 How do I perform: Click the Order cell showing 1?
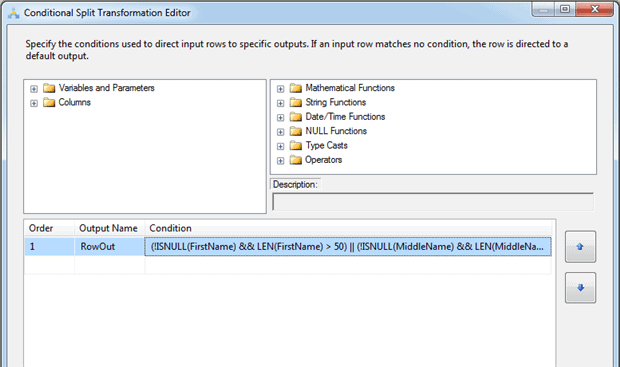49,247
